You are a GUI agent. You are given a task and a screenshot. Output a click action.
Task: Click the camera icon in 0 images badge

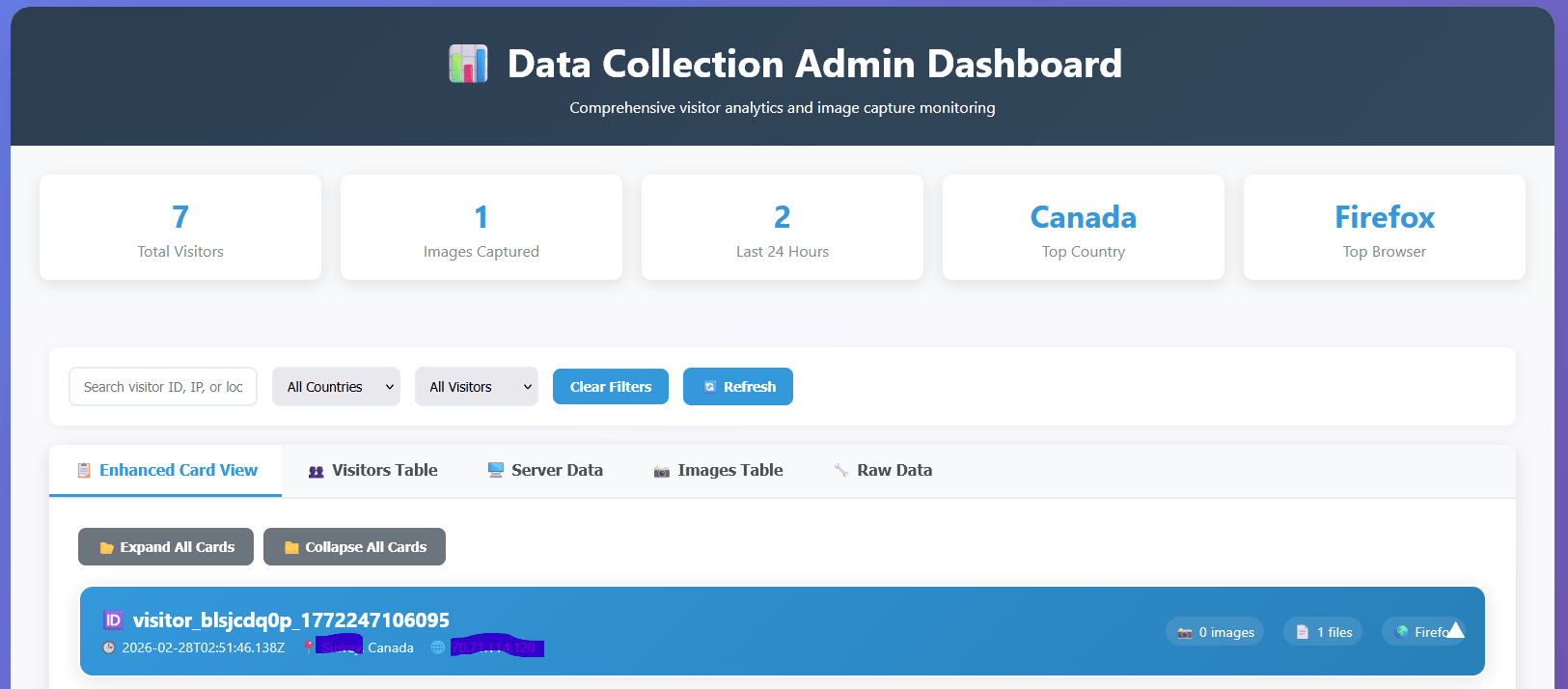1185,633
